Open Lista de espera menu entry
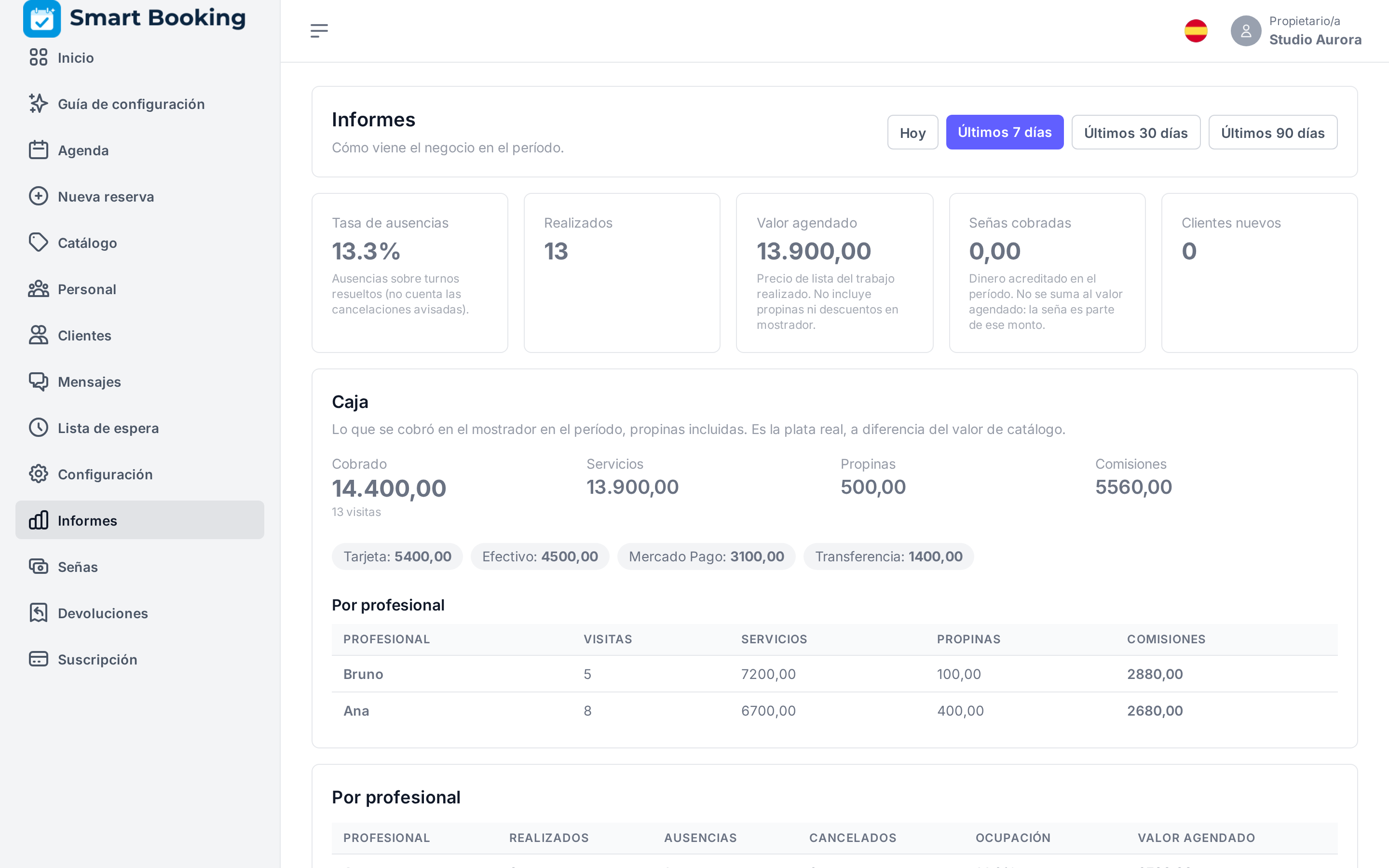The width and height of the screenshot is (1389, 868). coord(139,428)
